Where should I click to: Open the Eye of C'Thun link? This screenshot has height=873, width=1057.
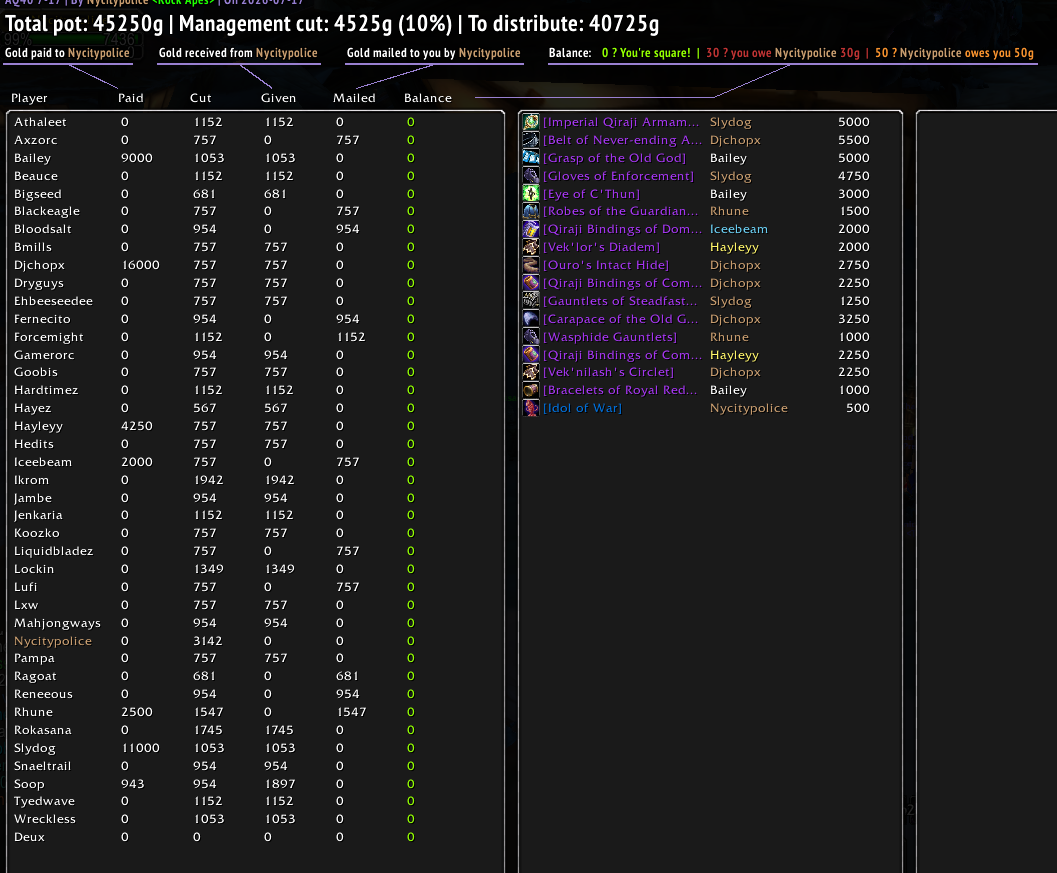(x=591, y=193)
